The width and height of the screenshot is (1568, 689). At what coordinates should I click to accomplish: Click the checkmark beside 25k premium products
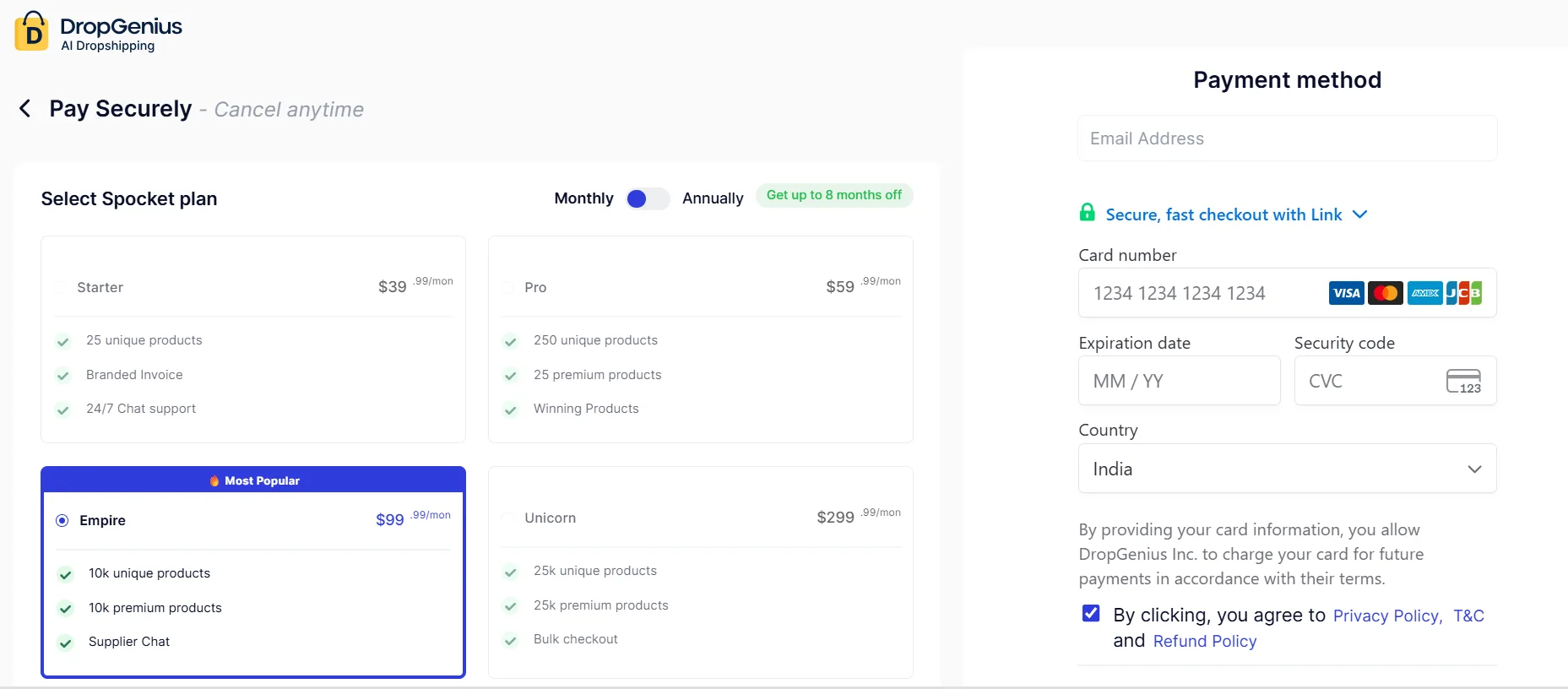pyautogui.click(x=510, y=606)
